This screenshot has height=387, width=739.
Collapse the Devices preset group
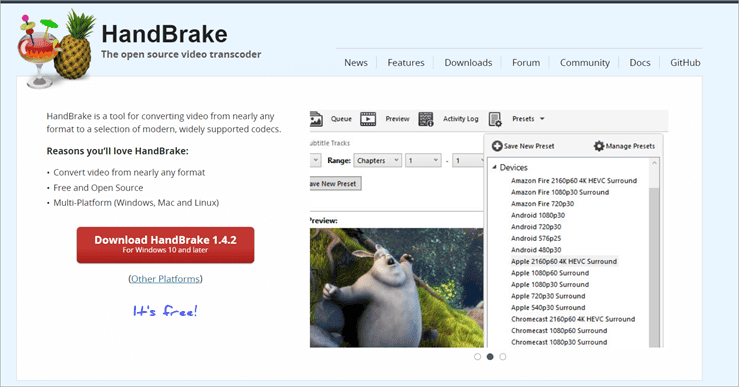coord(494,167)
